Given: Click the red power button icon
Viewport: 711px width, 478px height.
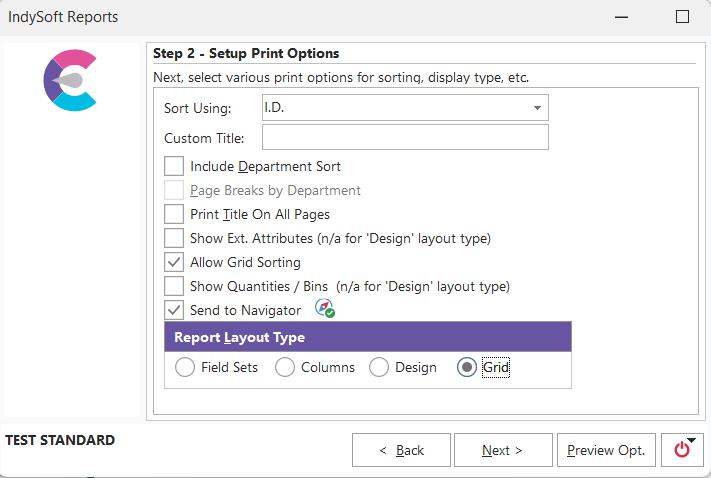Looking at the screenshot, I should pyautogui.click(x=680, y=450).
